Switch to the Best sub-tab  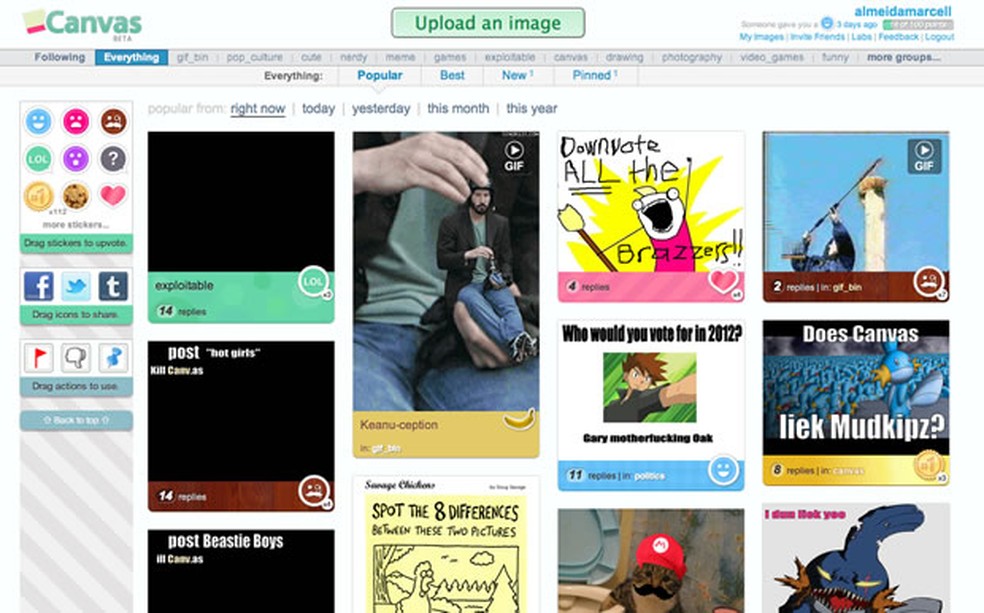coord(452,75)
